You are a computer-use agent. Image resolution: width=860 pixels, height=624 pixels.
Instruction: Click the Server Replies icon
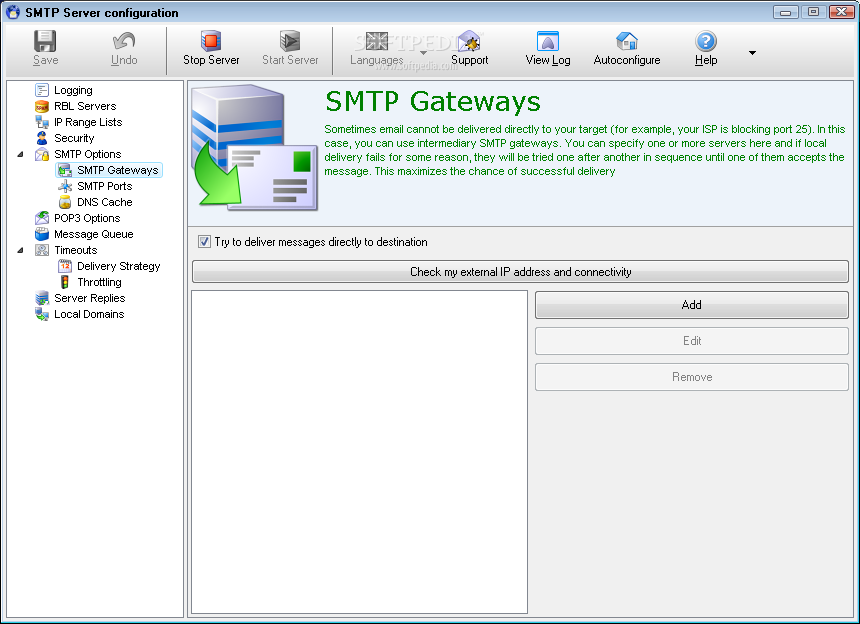click(x=42, y=298)
